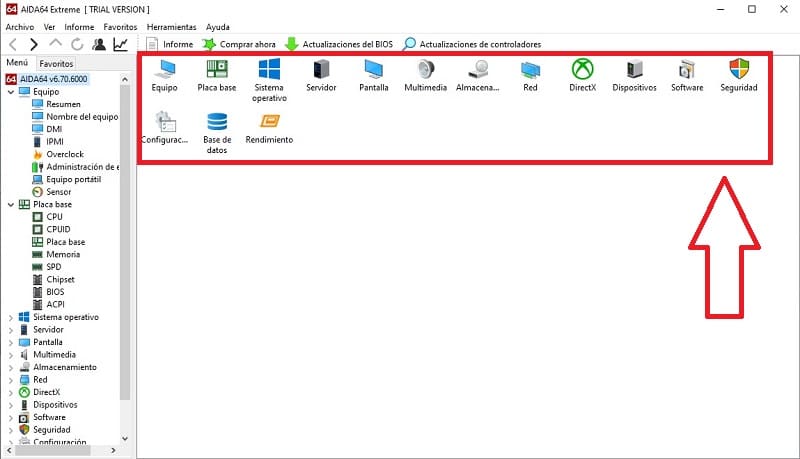The image size is (800, 459).
Task: Go back with the left arrow toolbar icon
Action: pyautogui.click(x=14, y=45)
